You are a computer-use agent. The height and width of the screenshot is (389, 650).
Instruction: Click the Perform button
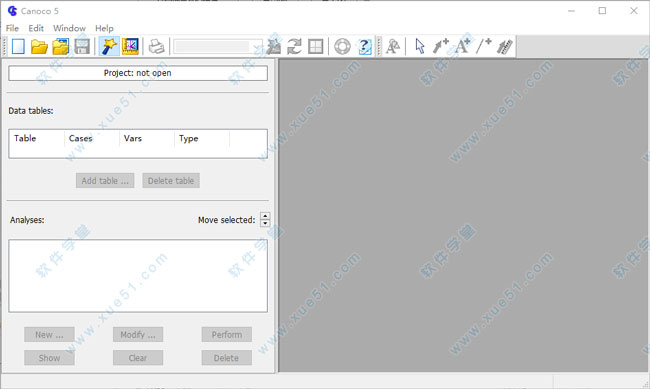(226, 335)
